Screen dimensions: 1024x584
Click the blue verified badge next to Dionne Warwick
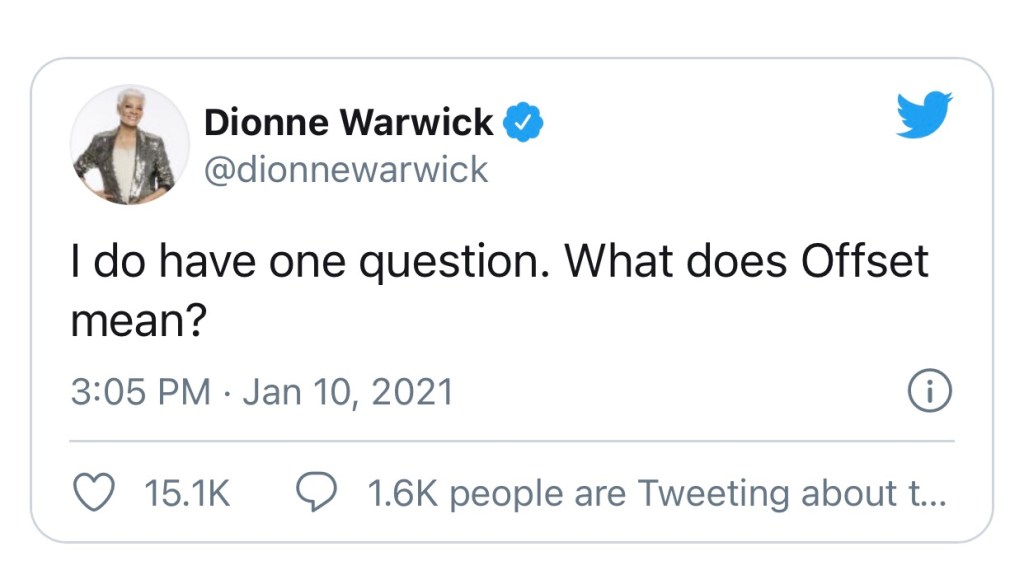[522, 120]
